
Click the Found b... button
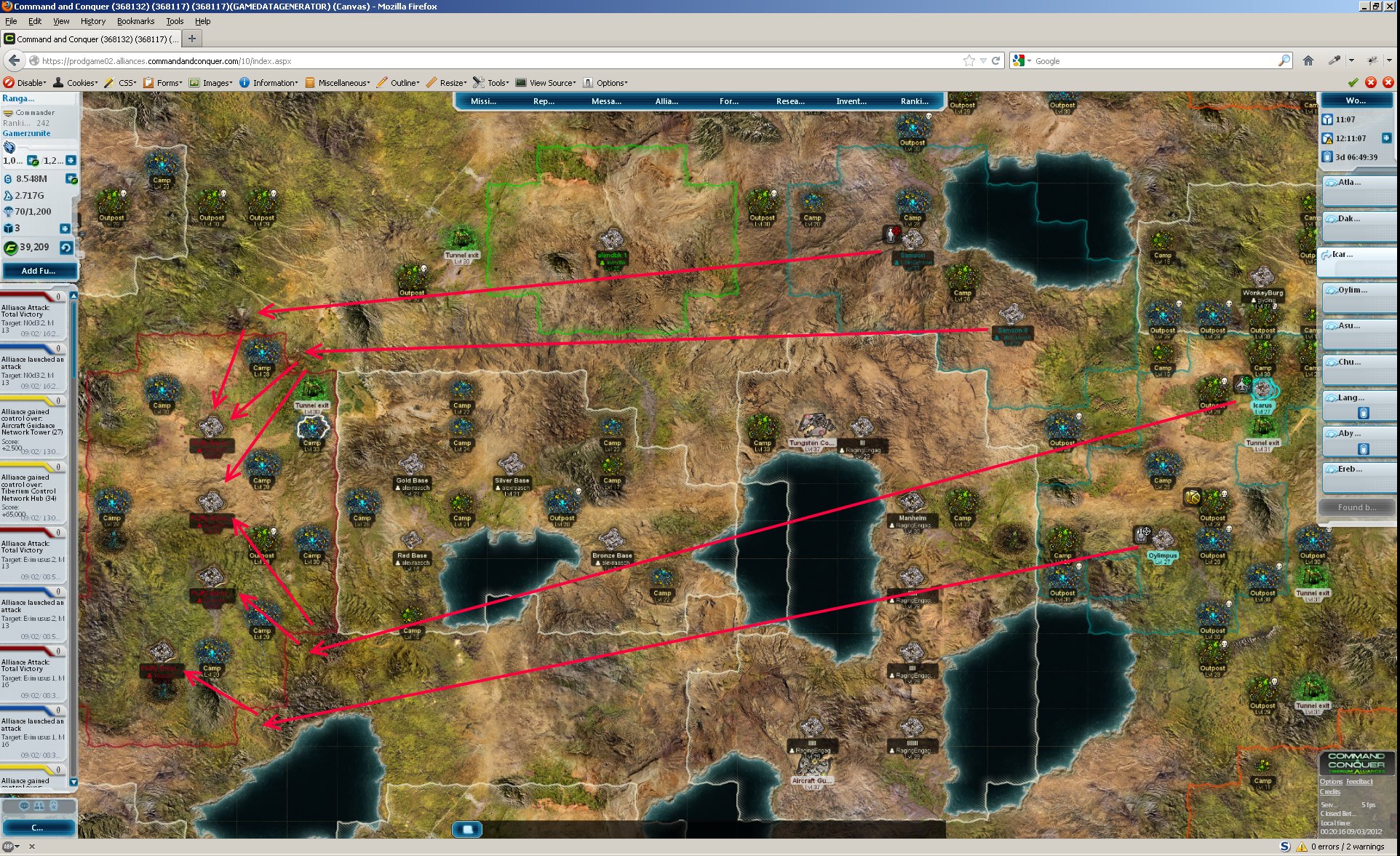pos(1357,507)
